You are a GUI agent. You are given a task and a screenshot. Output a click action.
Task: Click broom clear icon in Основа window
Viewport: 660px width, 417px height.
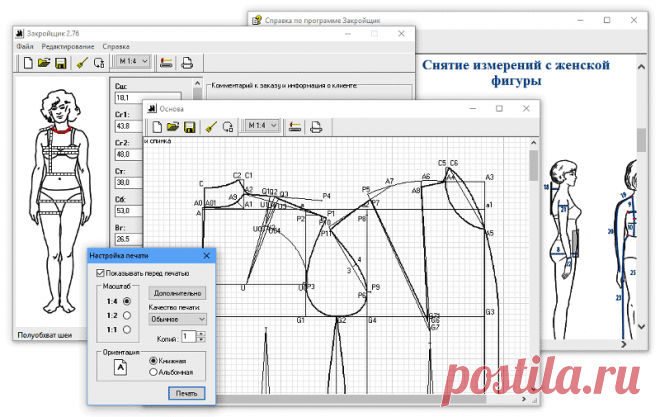[x=211, y=127]
